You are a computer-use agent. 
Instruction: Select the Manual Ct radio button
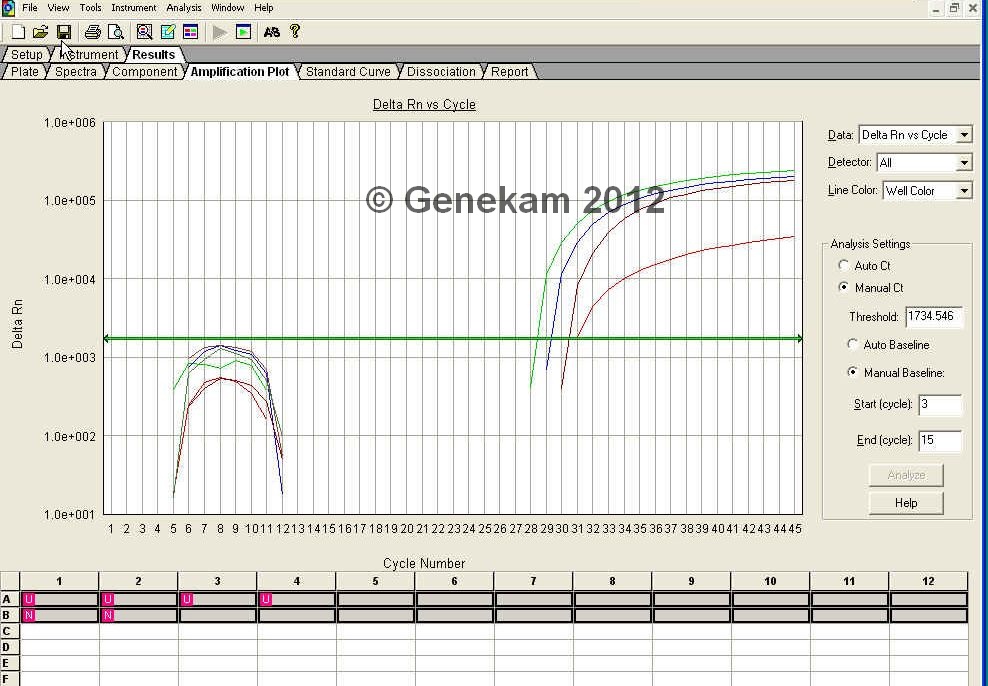click(844, 287)
